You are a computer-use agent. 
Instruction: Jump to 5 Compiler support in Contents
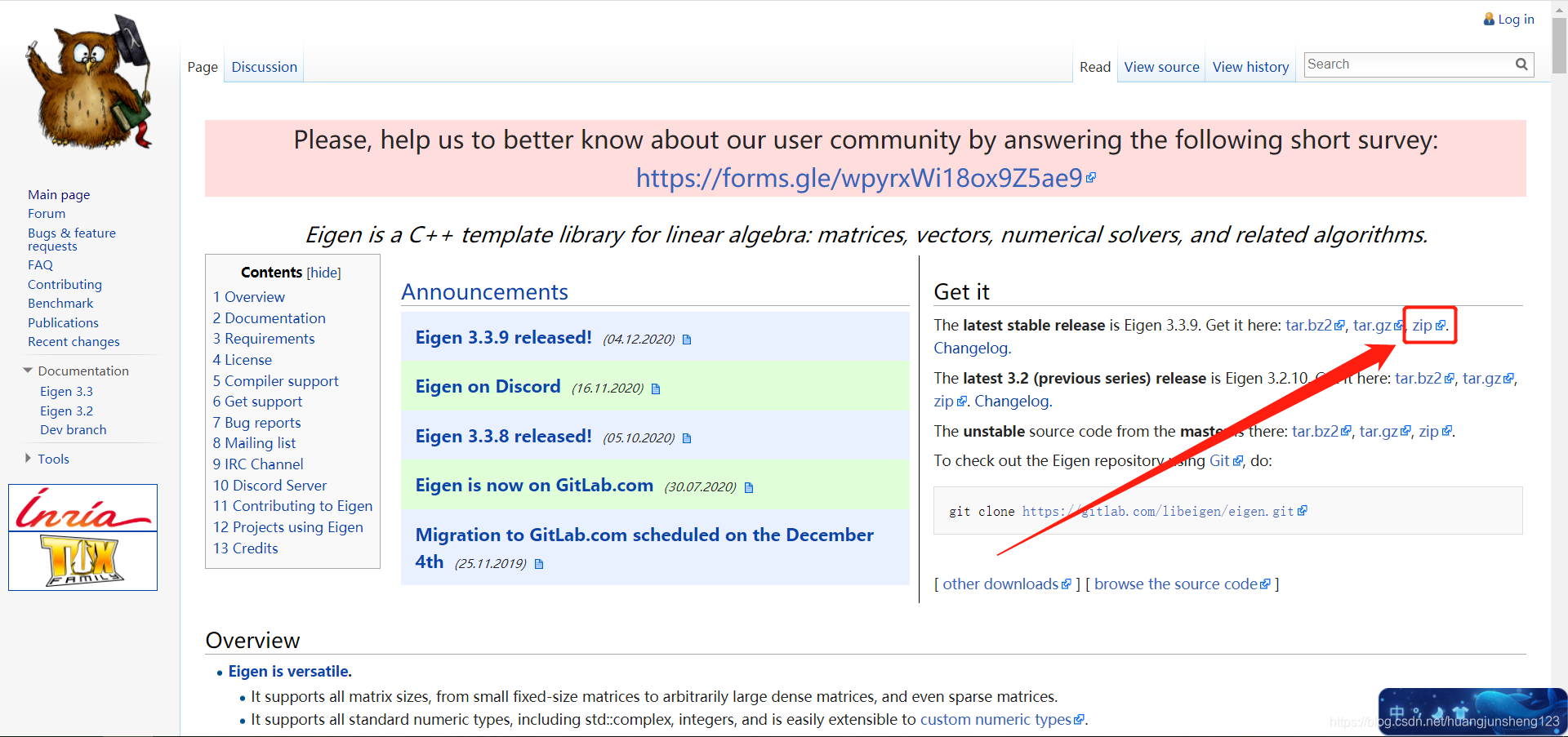click(276, 381)
